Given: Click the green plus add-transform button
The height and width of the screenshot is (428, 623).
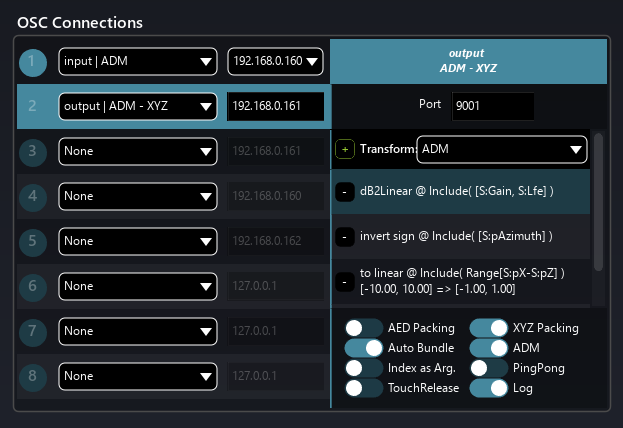Looking at the screenshot, I should [346, 149].
